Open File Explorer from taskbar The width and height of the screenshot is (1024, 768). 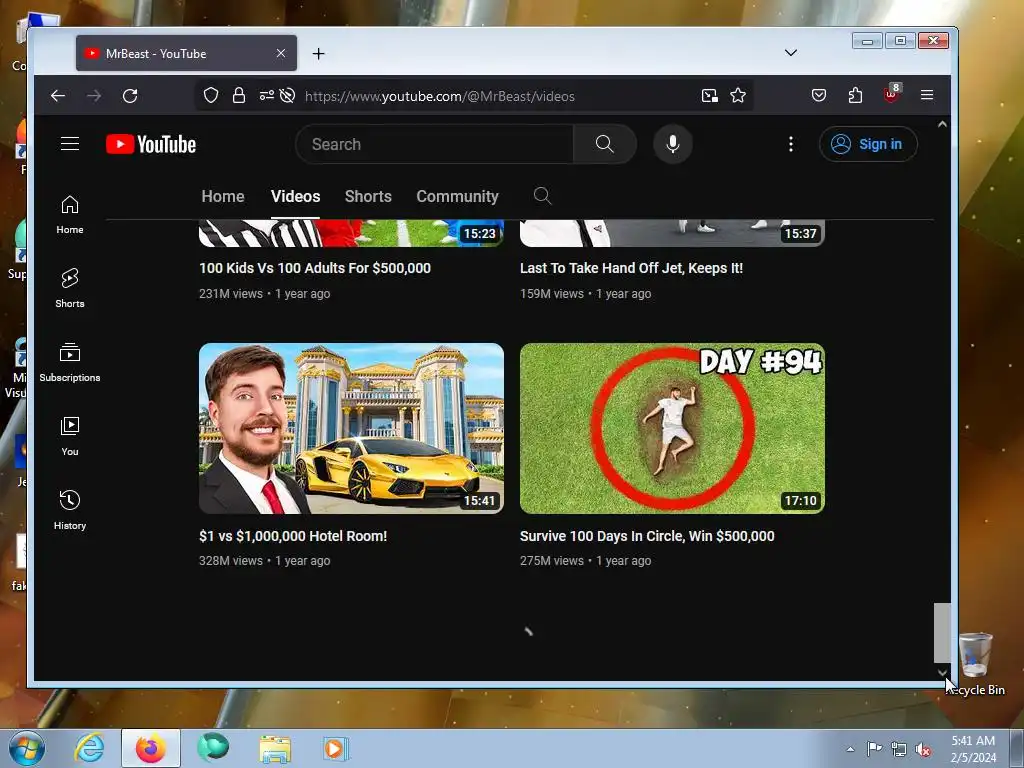(275, 748)
